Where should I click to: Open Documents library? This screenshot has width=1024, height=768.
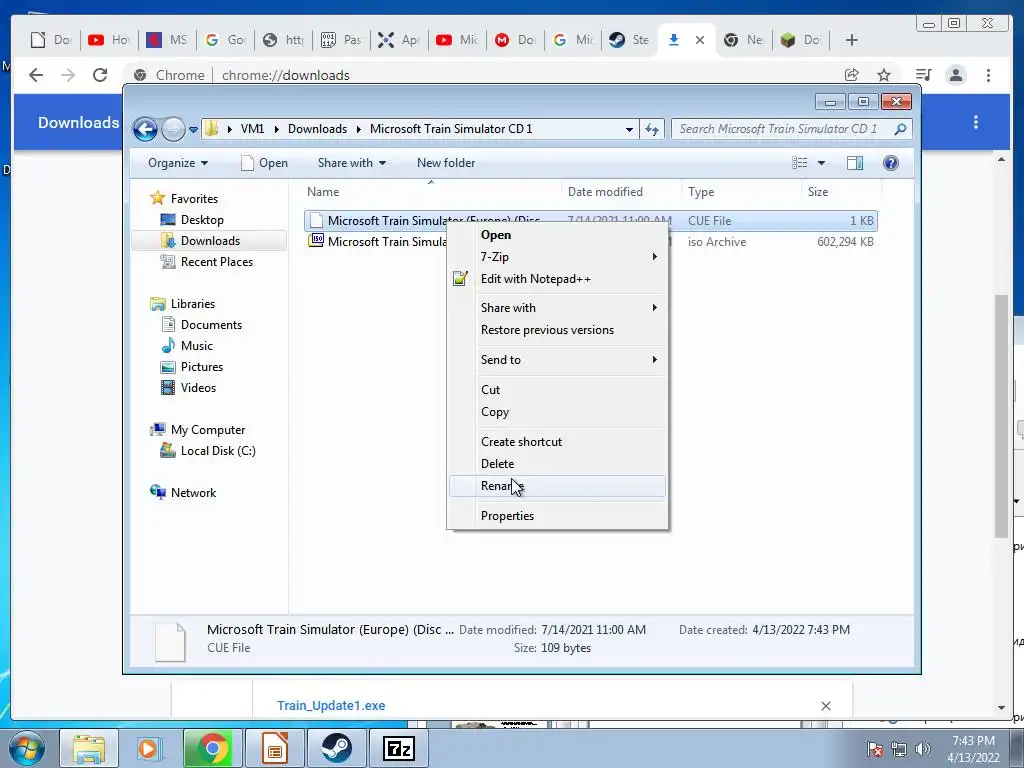211,325
